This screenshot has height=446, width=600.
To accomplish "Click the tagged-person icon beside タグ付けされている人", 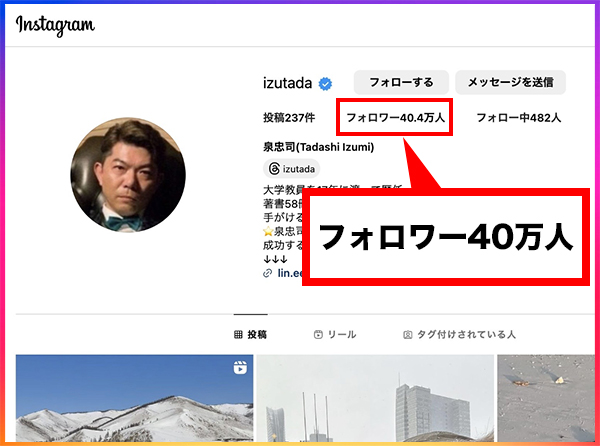I will (407, 335).
